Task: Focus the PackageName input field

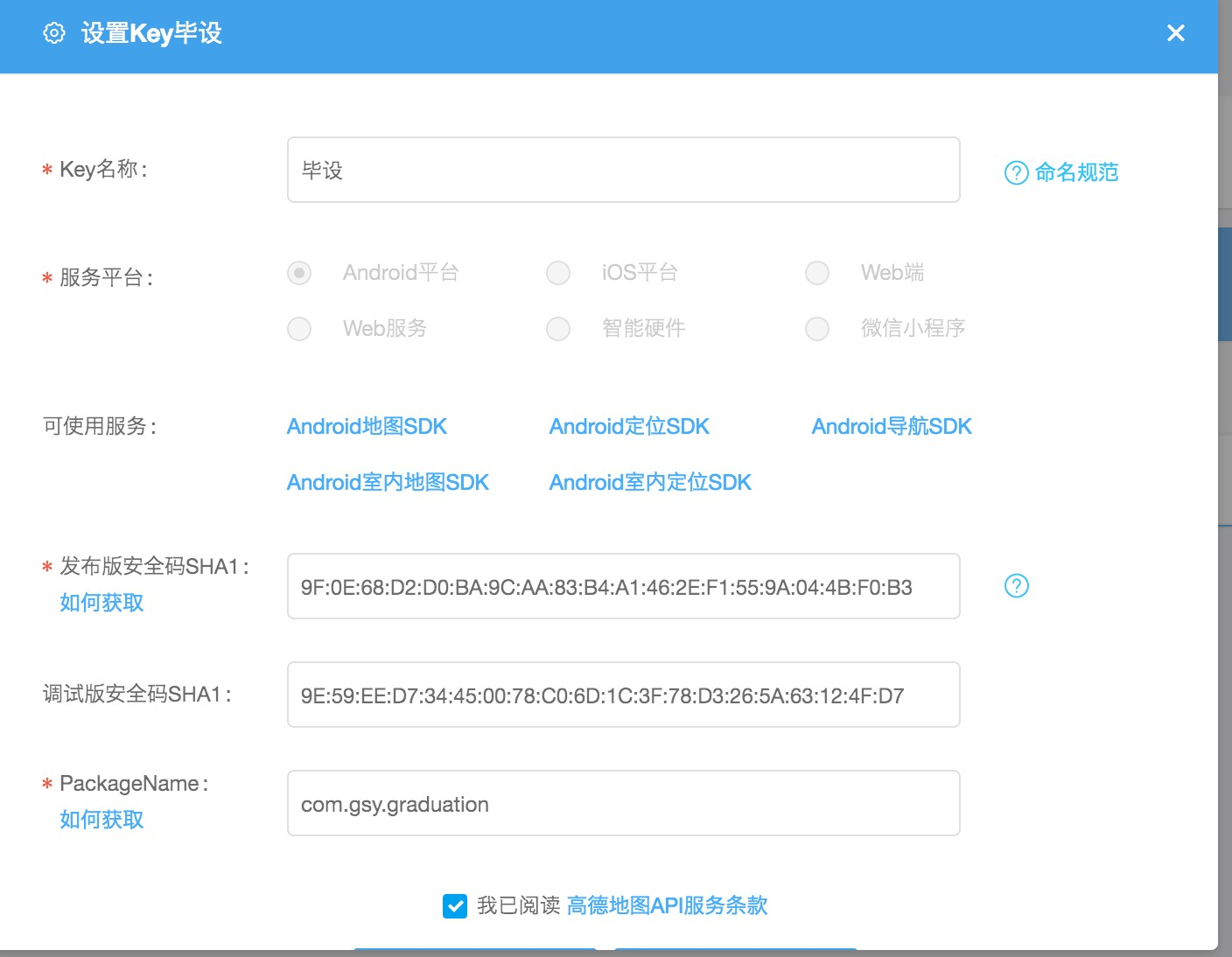Action: click(624, 803)
